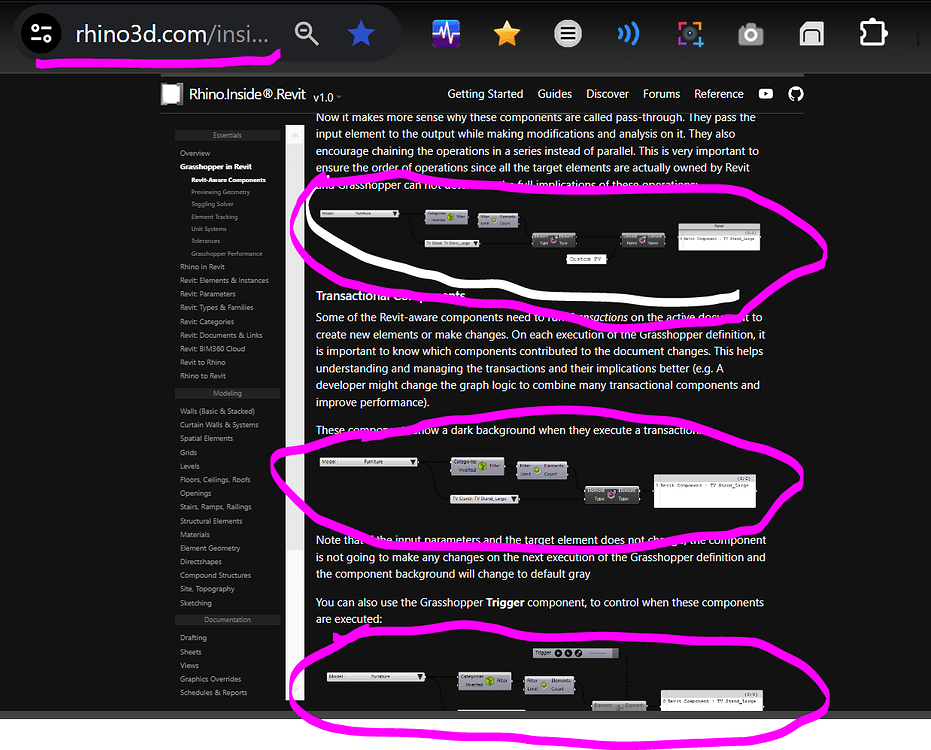The image size is (931, 750).
Task: Click the camera screenshot extension icon
Action: click(749, 32)
